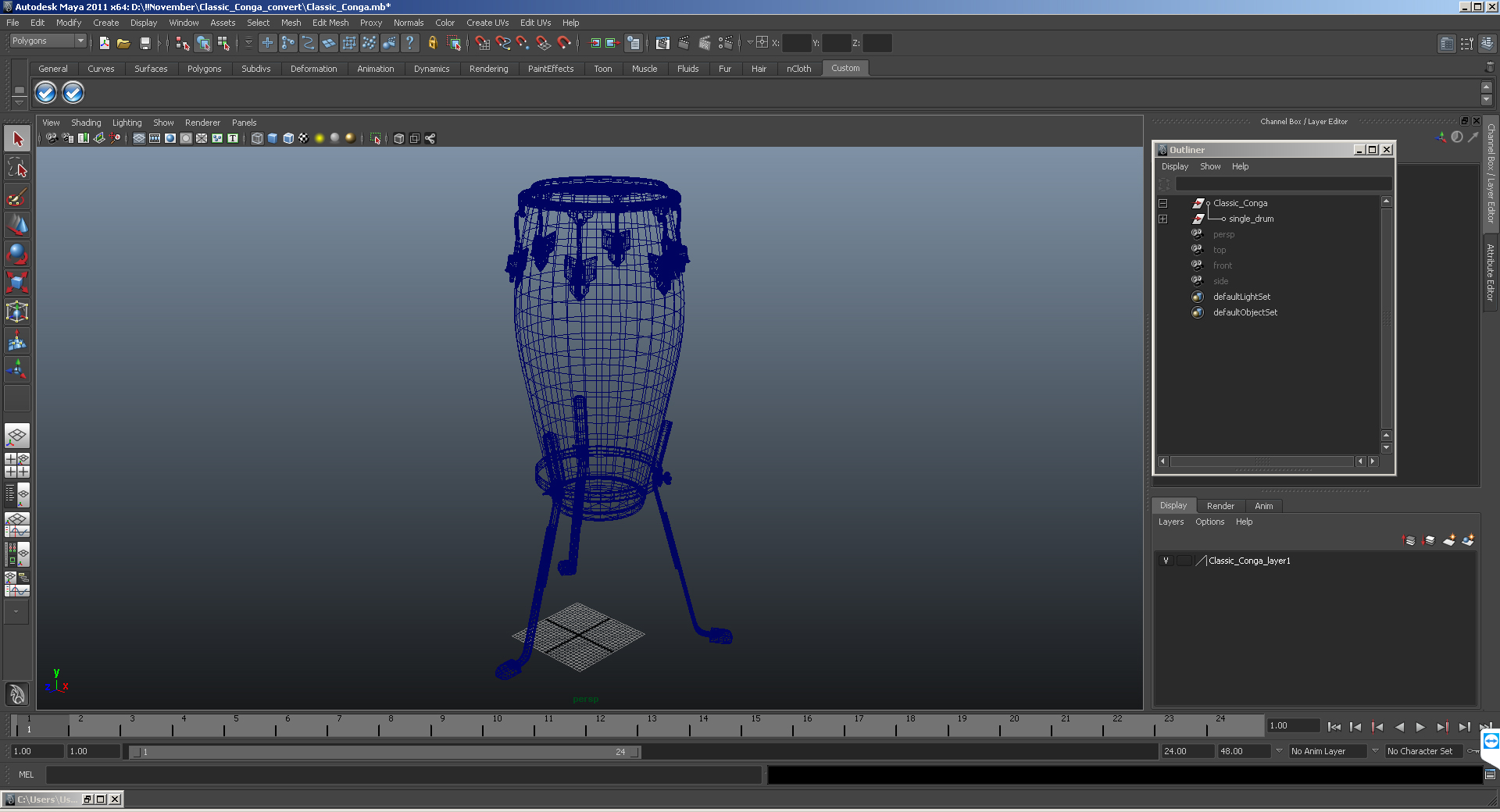Select the Soft Modification tool
This screenshot has width=1500, height=812.
[17, 341]
